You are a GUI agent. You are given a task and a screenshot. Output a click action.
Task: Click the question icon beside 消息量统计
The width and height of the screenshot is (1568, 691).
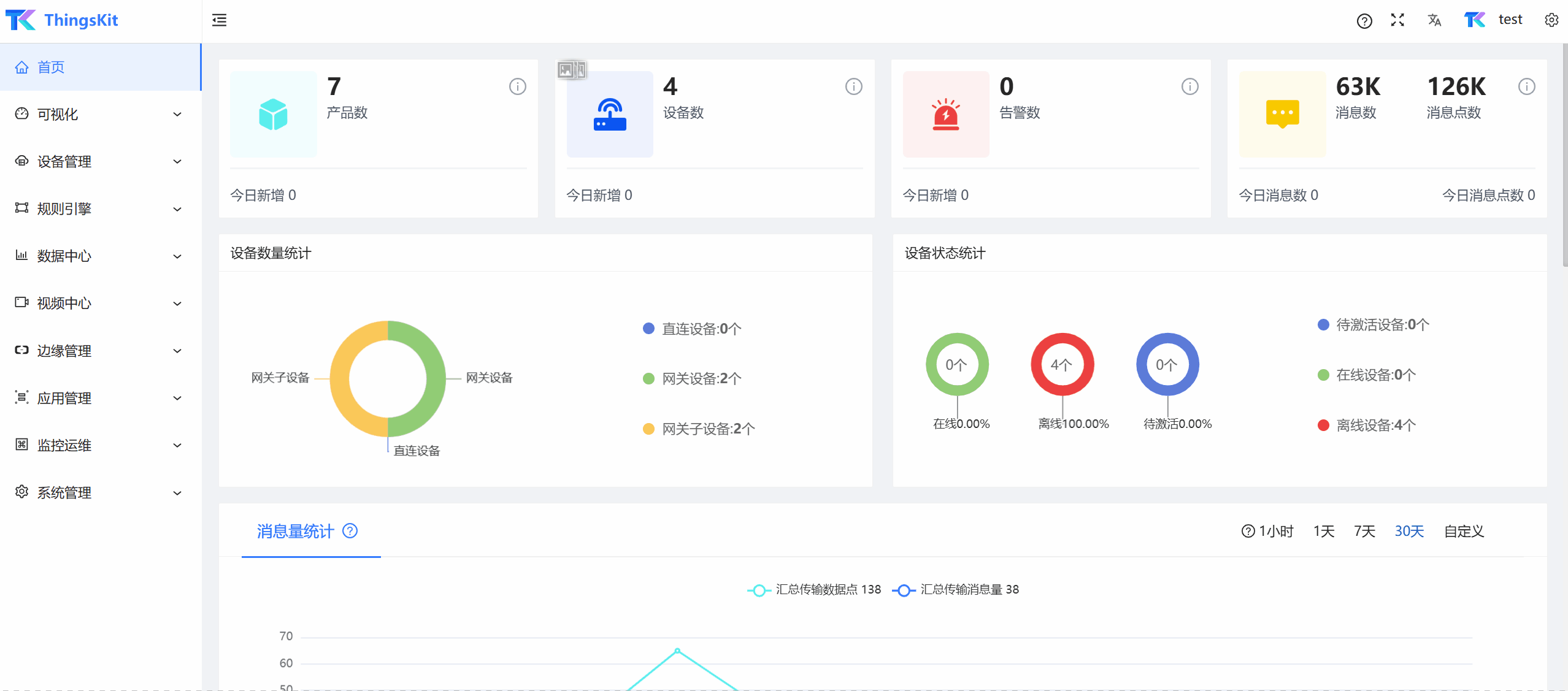click(350, 530)
